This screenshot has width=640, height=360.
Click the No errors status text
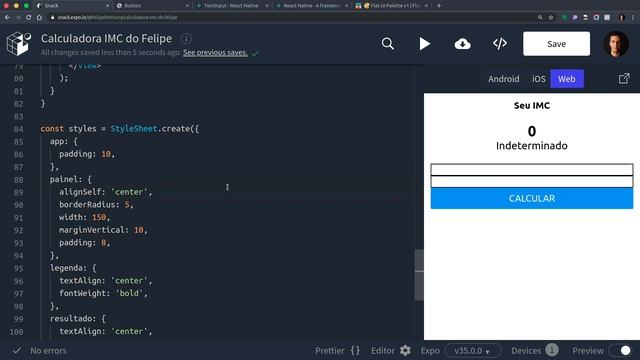[48, 351]
